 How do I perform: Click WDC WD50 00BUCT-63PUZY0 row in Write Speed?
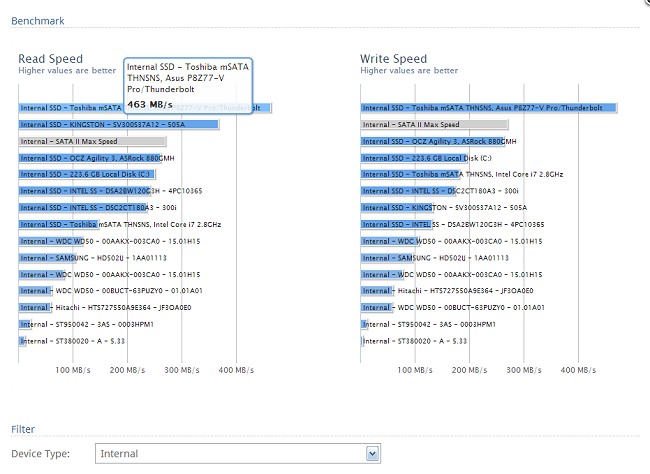point(453,308)
